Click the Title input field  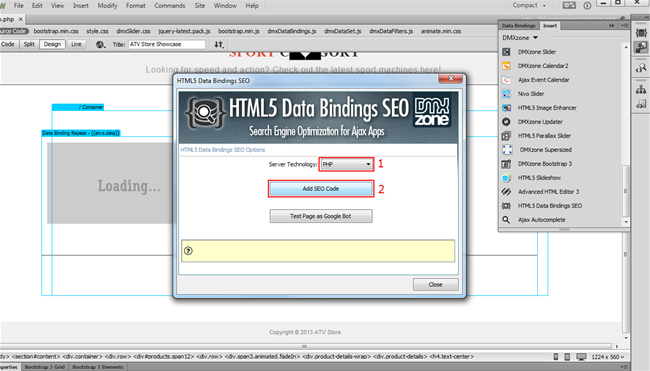coord(167,44)
